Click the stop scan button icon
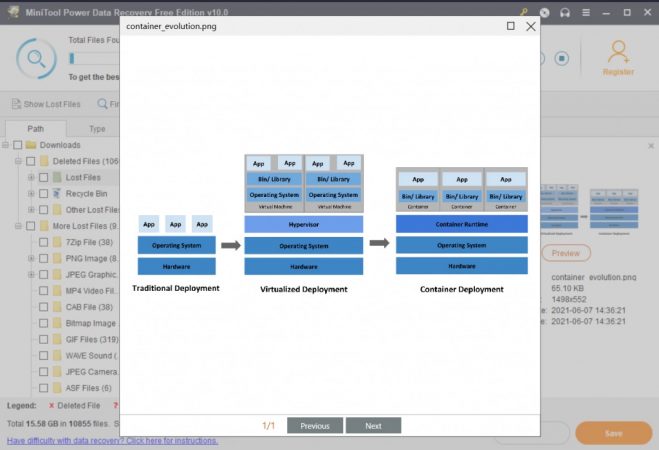 tap(561, 58)
